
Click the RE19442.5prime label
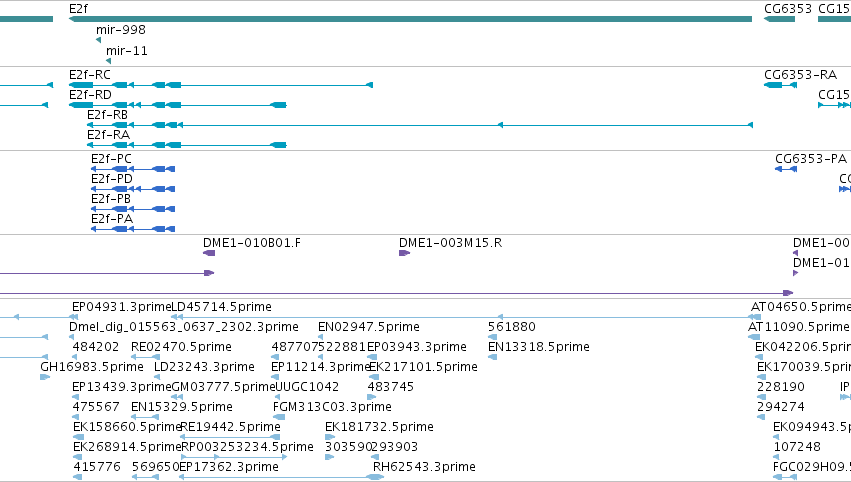click(x=230, y=427)
